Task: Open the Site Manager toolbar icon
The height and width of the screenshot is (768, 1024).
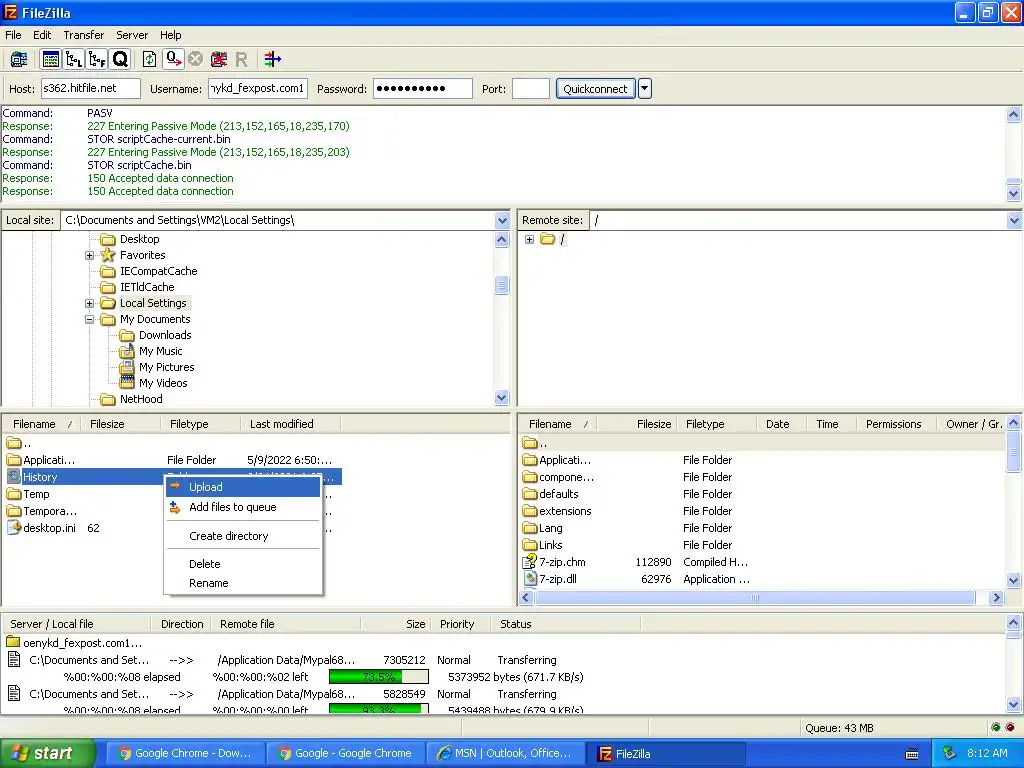Action: (x=18, y=59)
